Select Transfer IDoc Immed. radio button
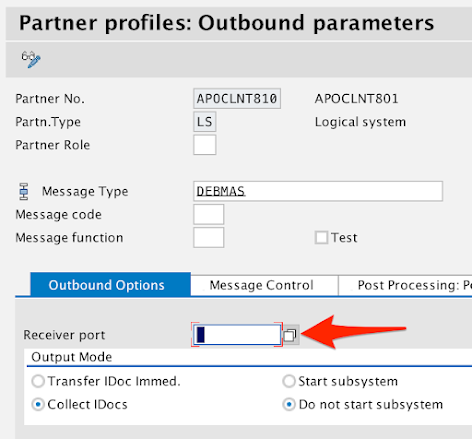The height and width of the screenshot is (439, 472). click(38, 381)
